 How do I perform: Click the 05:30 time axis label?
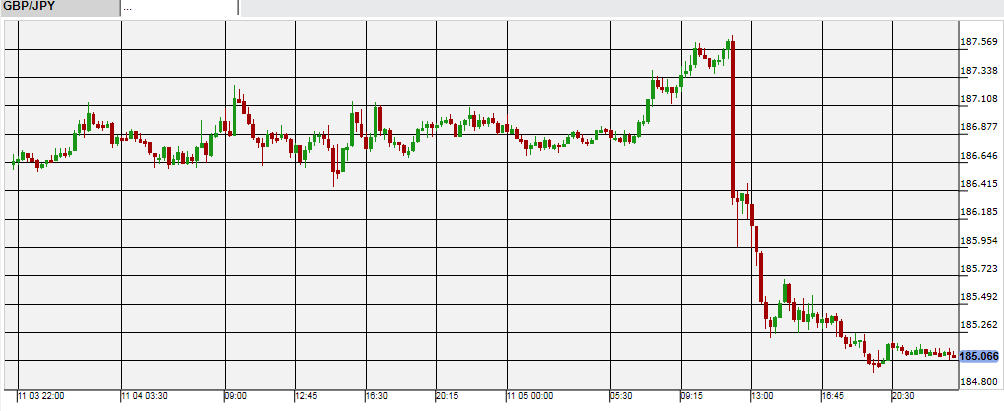(x=623, y=397)
